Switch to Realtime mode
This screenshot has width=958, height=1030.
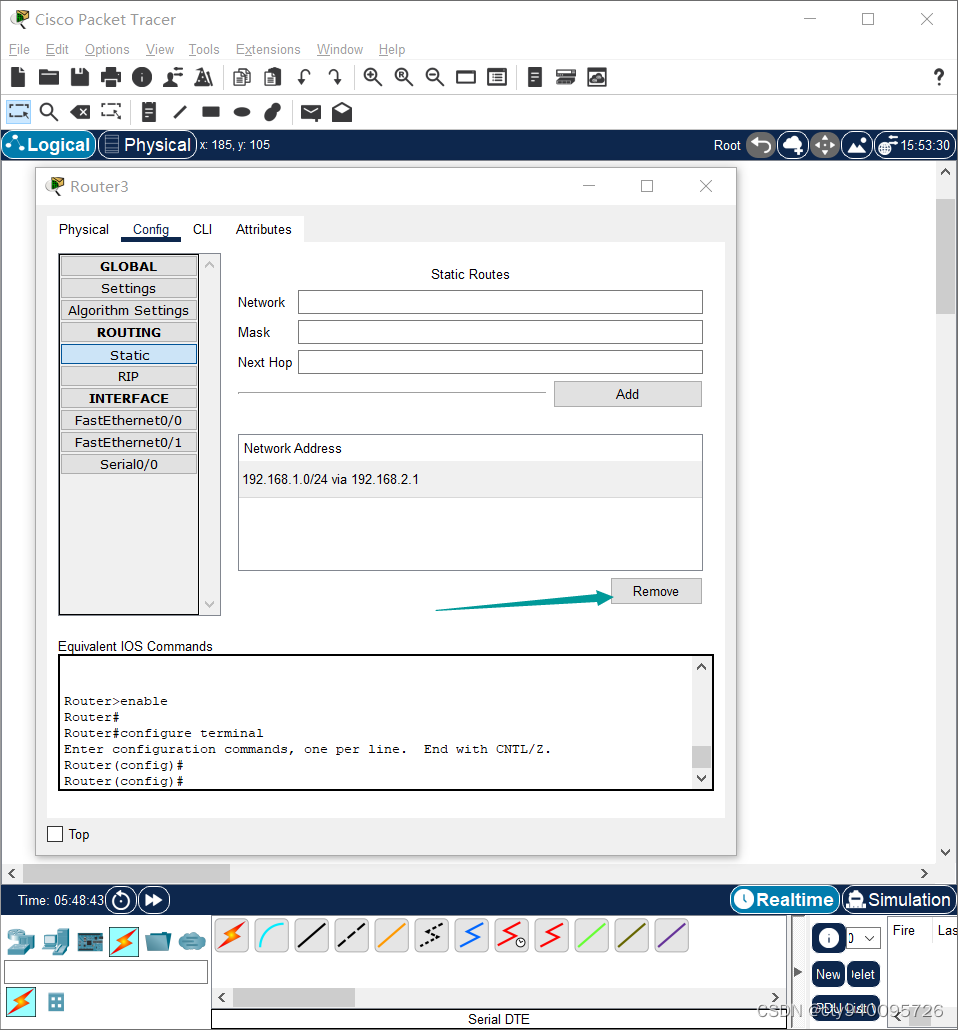(785, 900)
